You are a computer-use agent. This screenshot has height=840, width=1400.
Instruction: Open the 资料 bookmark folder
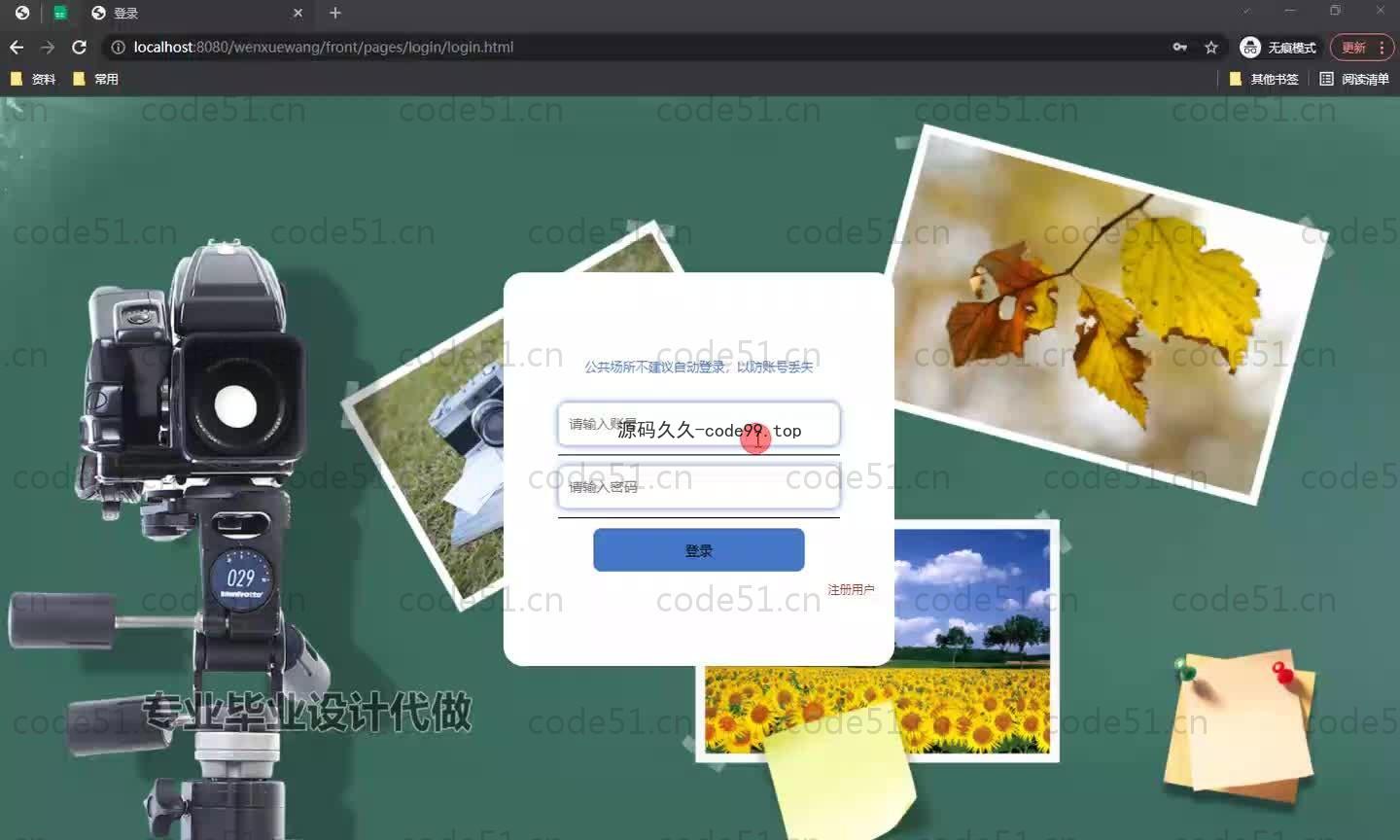pyautogui.click(x=33, y=79)
